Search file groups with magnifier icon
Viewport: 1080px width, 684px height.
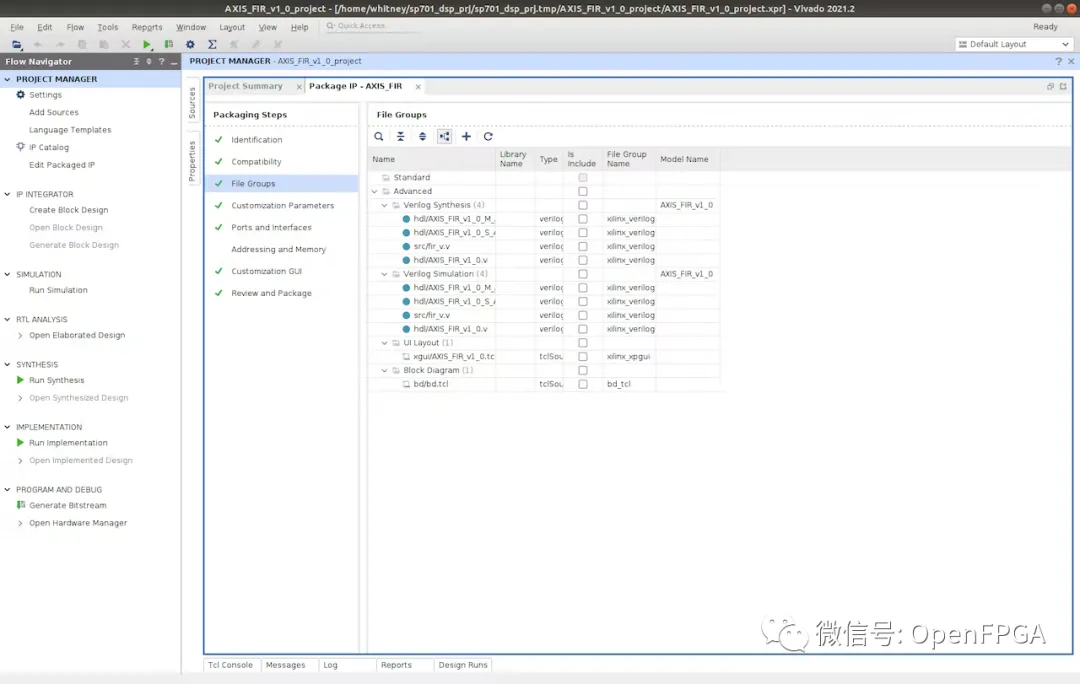pos(379,136)
